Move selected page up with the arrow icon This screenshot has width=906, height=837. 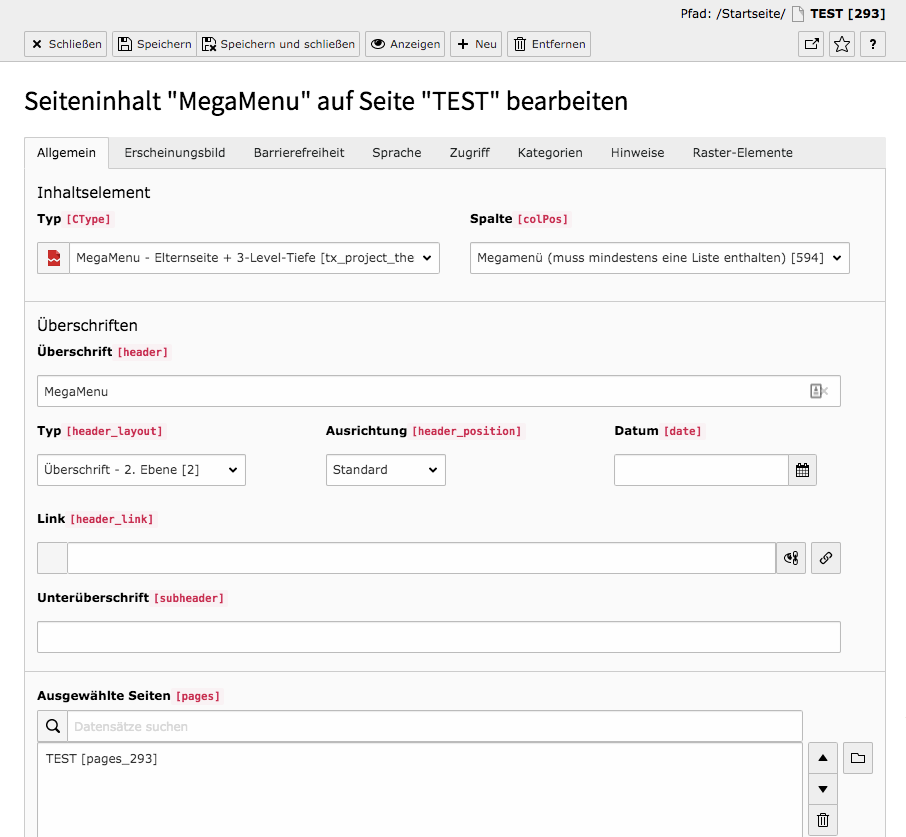[x=822, y=758]
